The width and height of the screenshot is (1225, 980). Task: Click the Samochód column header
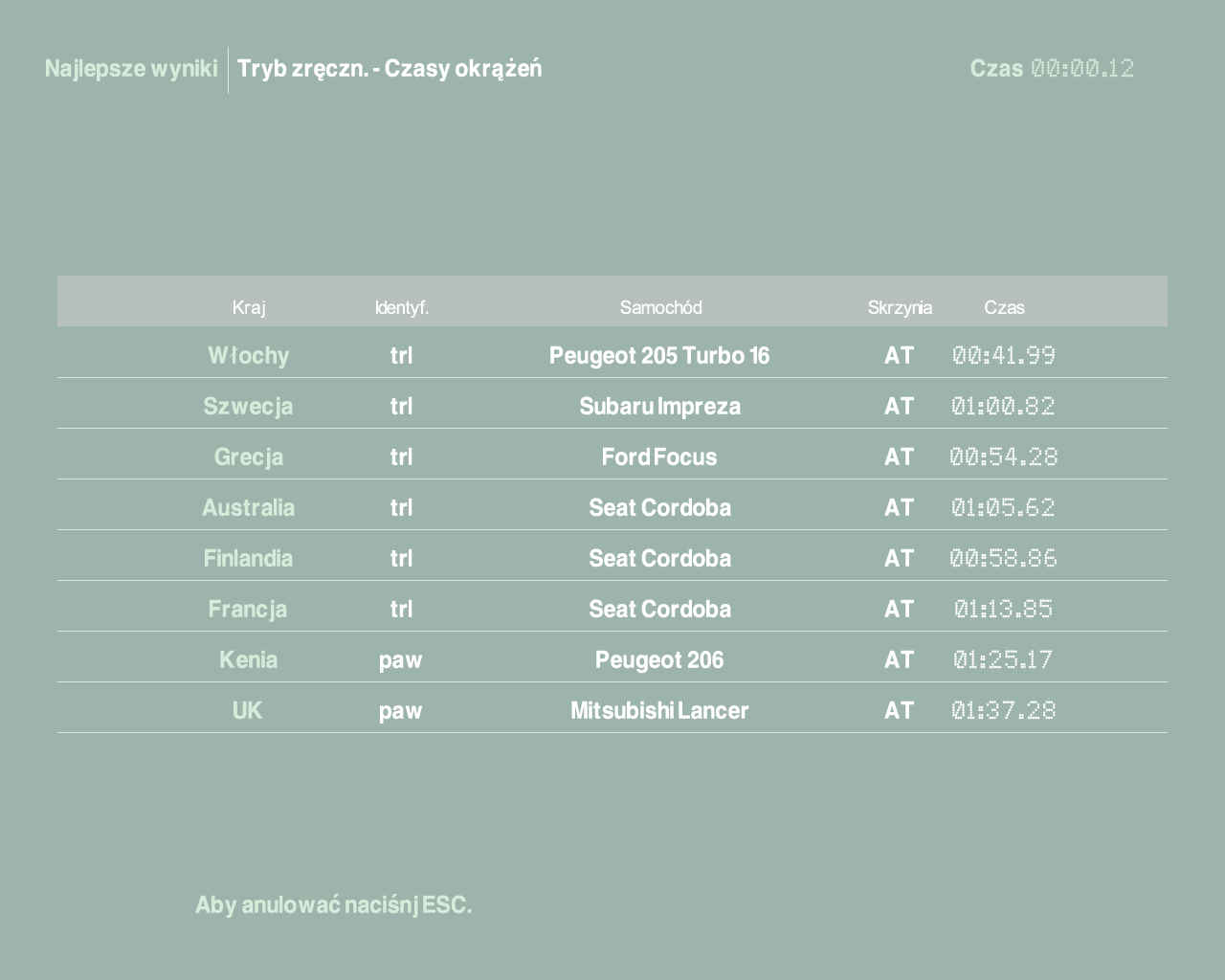(660, 307)
